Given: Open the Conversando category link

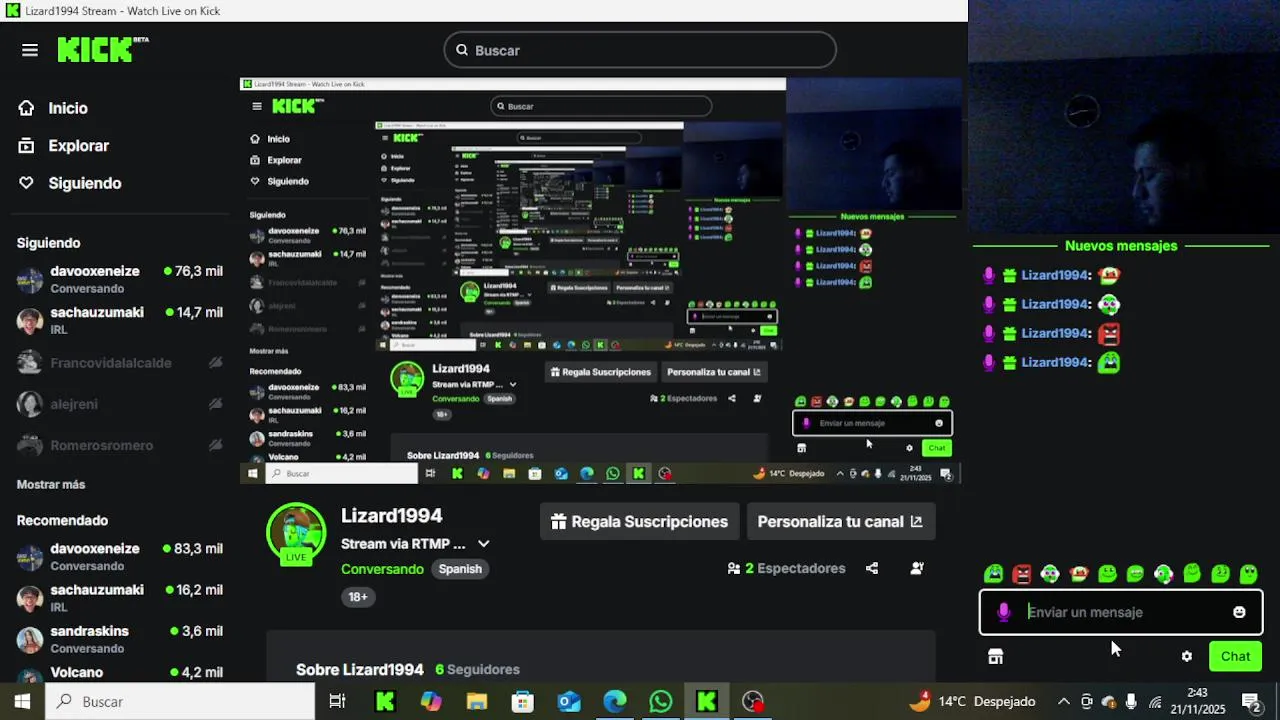Looking at the screenshot, I should (382, 569).
